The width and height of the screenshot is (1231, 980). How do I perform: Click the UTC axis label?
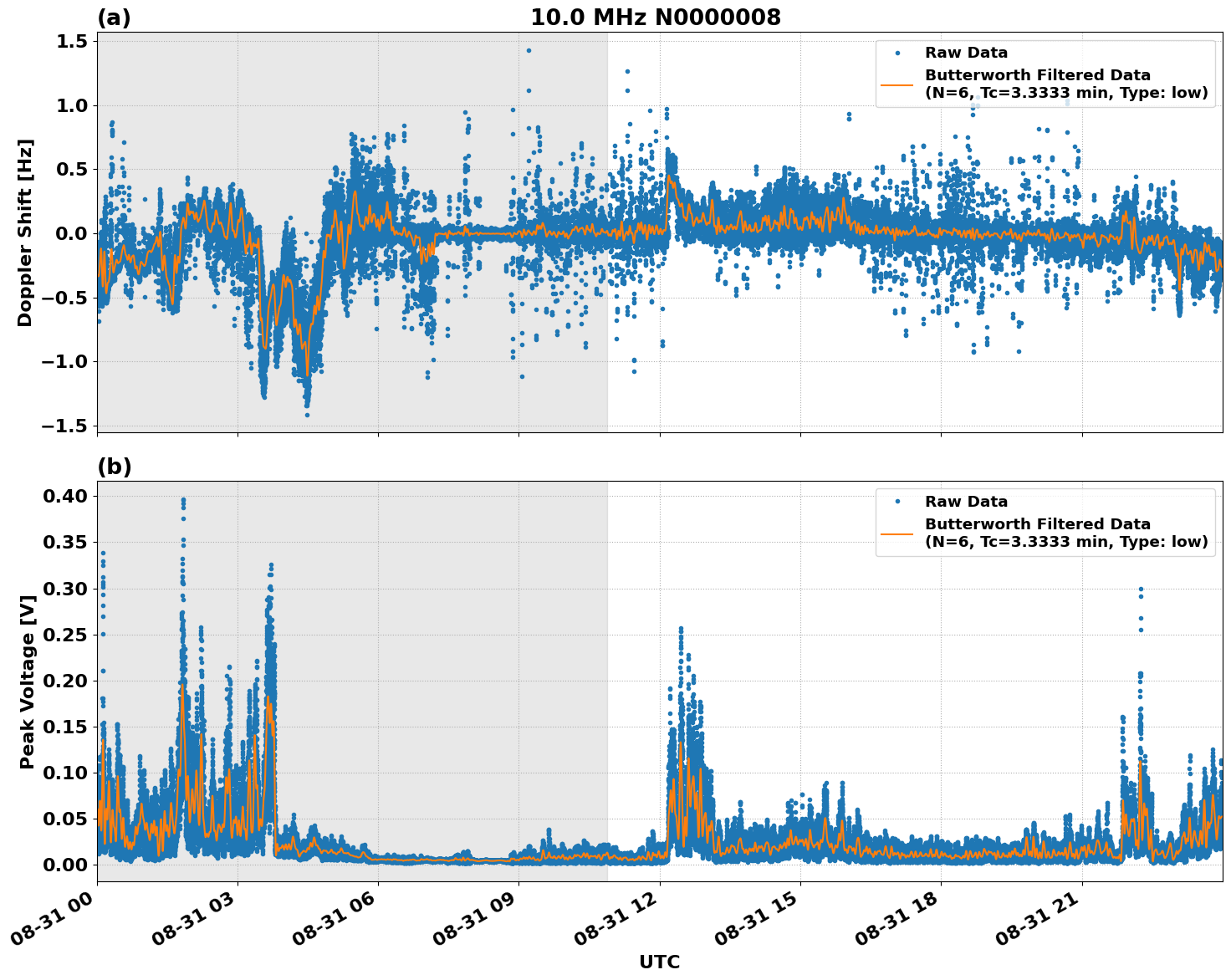pyautogui.click(x=659, y=962)
